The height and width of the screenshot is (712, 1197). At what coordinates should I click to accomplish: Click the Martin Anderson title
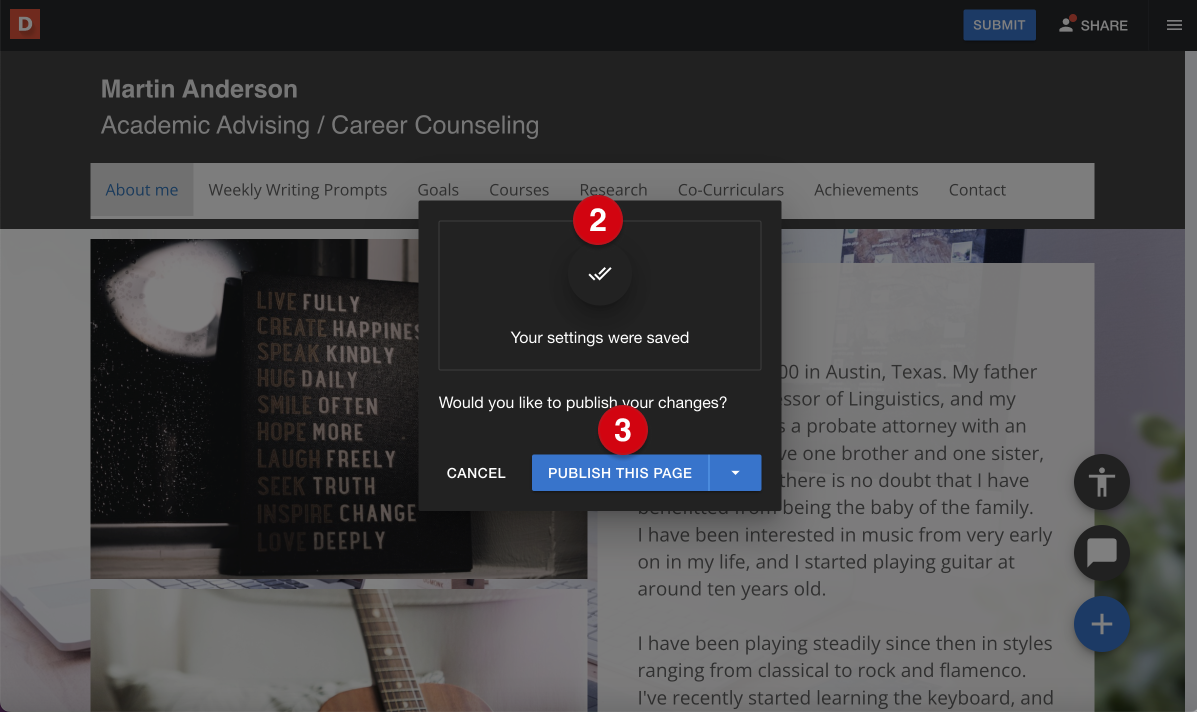[x=199, y=89]
